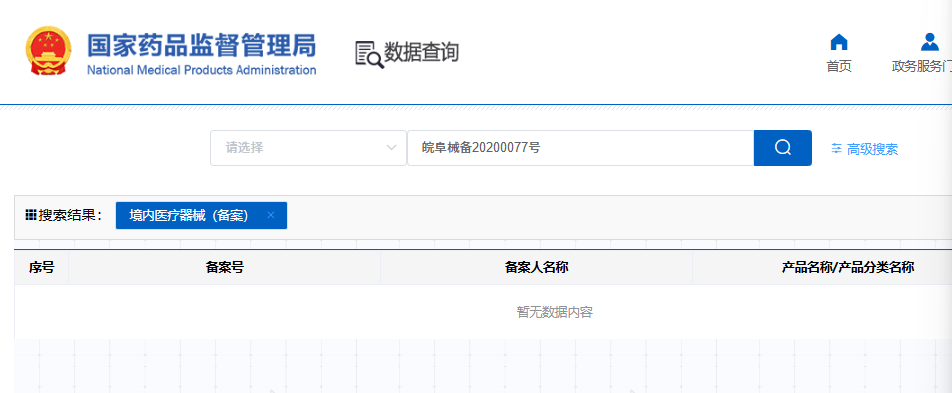Remove the 境内医疗器械（备案）filter tag
The width and height of the screenshot is (952, 393).
pos(271,215)
